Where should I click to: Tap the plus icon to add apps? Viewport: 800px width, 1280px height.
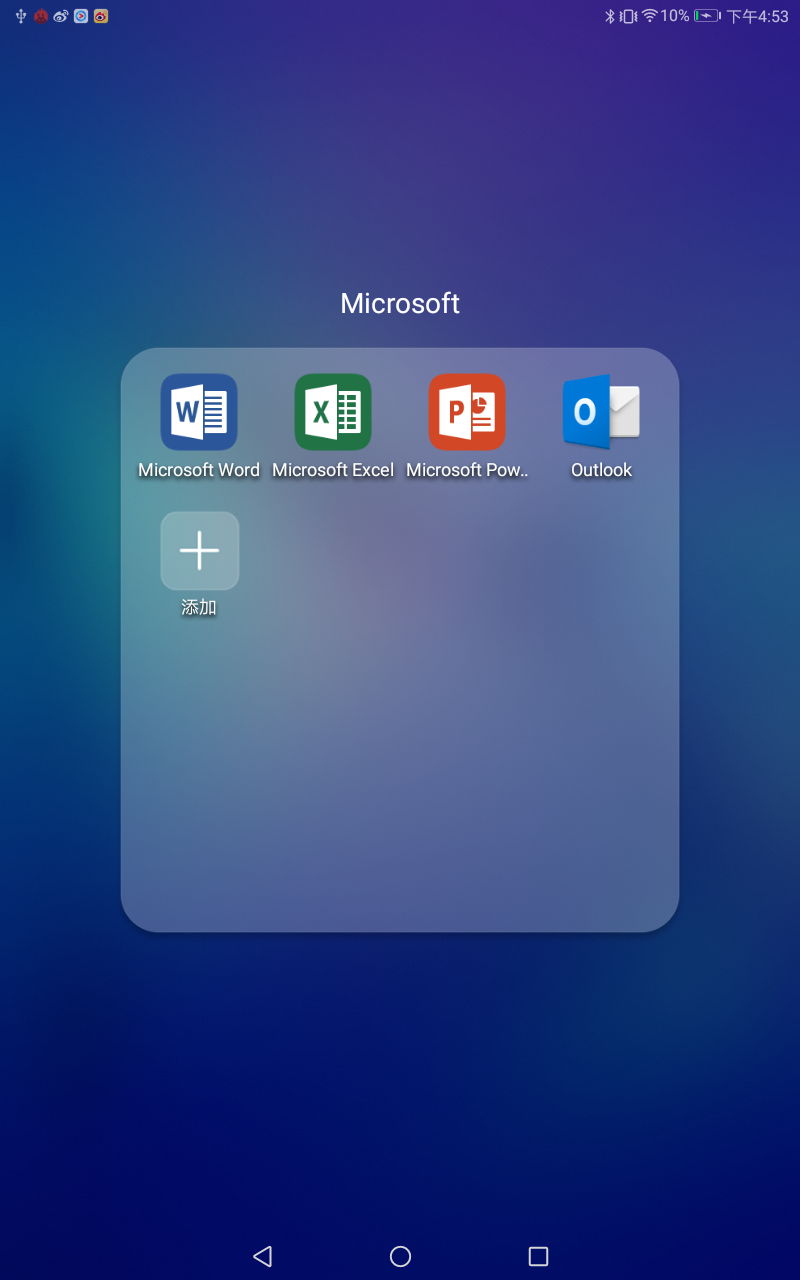coord(200,551)
